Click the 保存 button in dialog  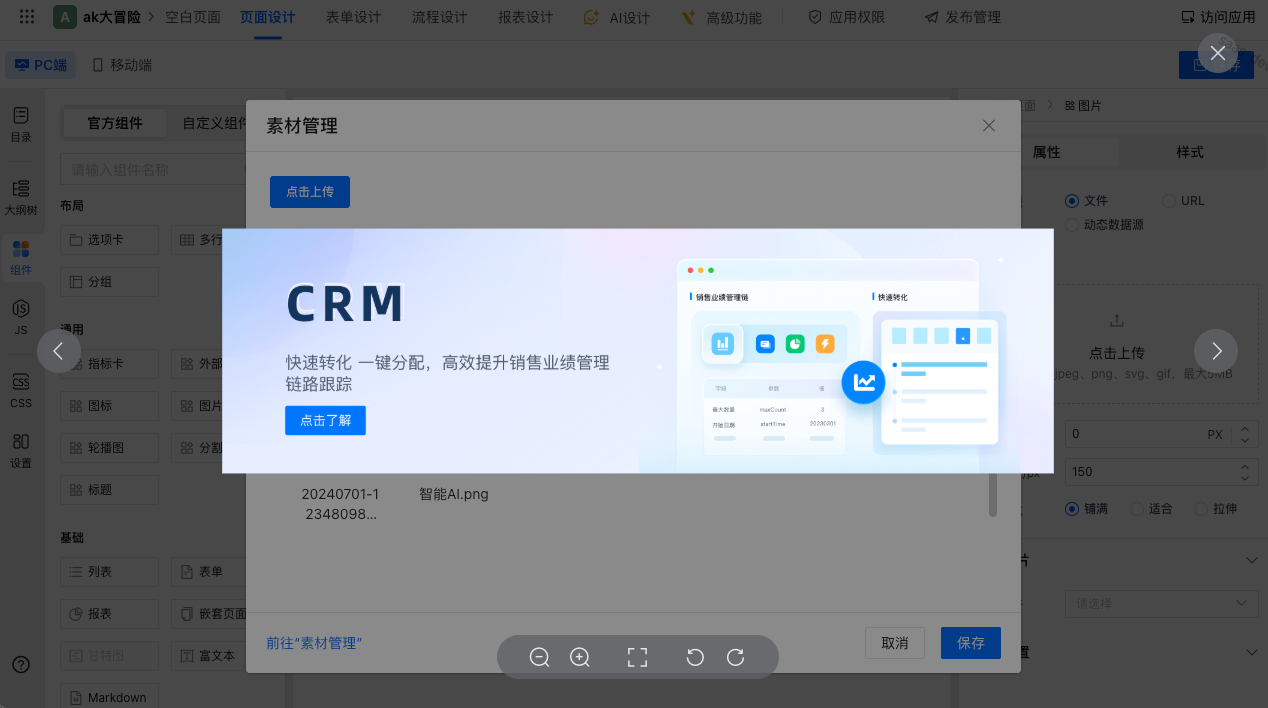[970, 643]
